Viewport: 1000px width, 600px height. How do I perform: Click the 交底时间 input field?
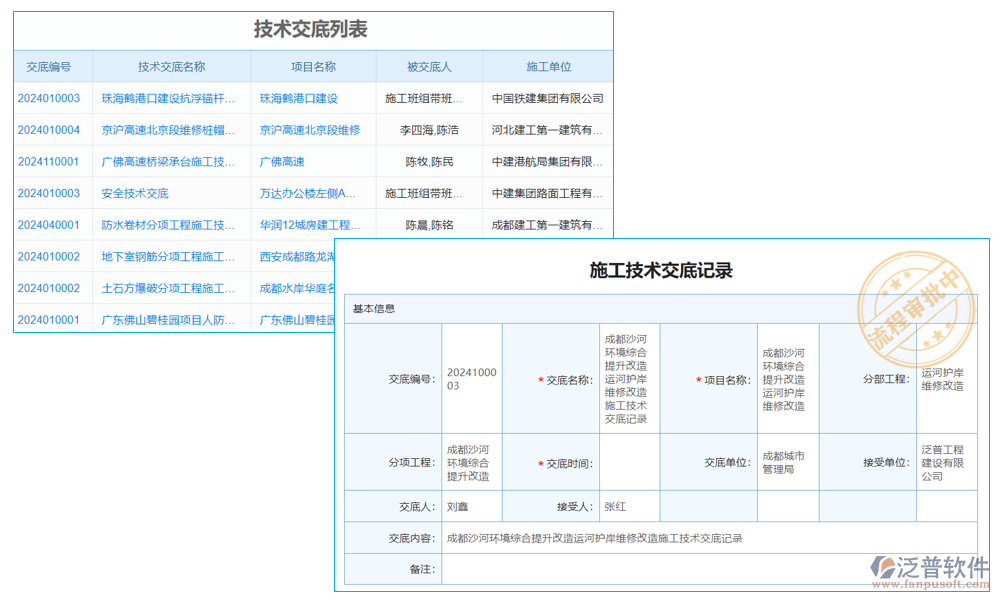tap(630, 462)
